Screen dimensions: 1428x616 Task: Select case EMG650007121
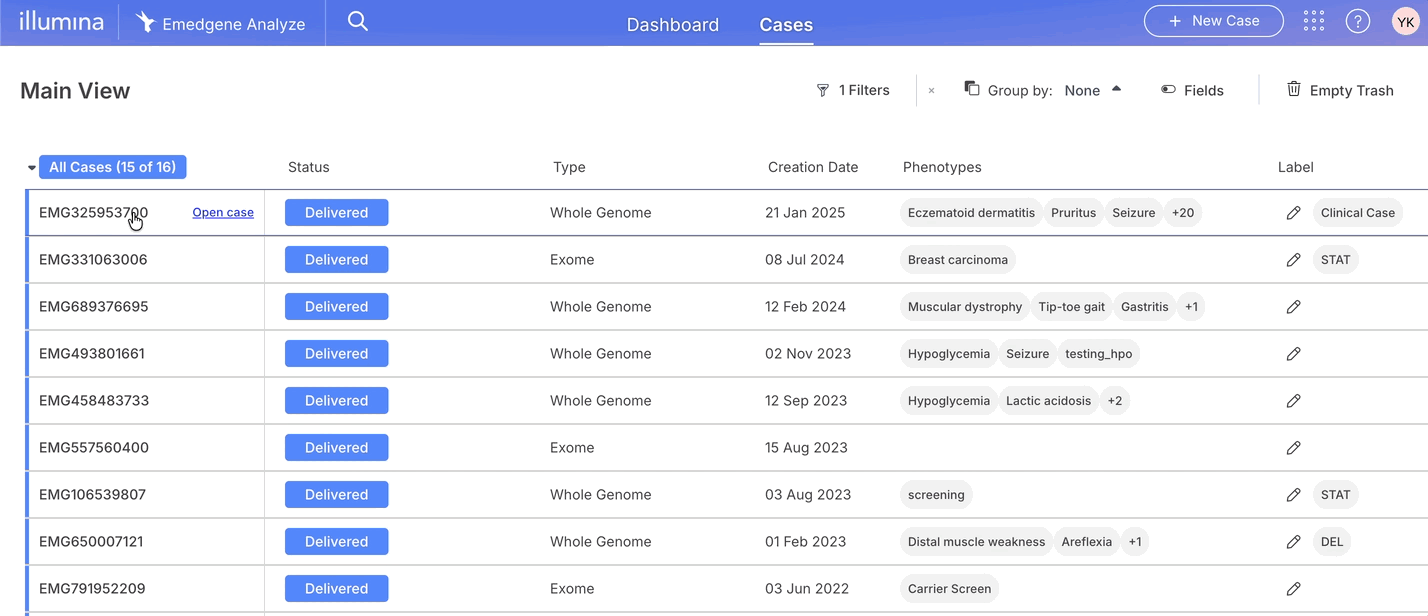(91, 542)
